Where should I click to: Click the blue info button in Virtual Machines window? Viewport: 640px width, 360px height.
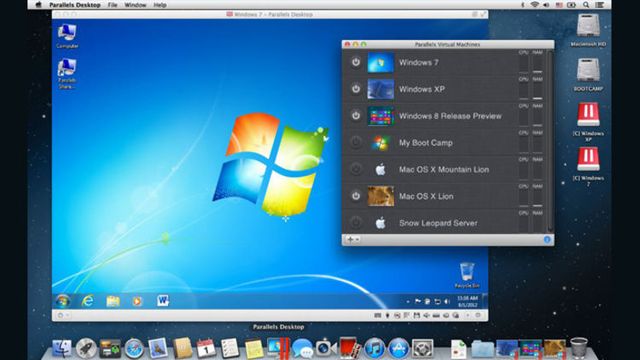pos(547,240)
